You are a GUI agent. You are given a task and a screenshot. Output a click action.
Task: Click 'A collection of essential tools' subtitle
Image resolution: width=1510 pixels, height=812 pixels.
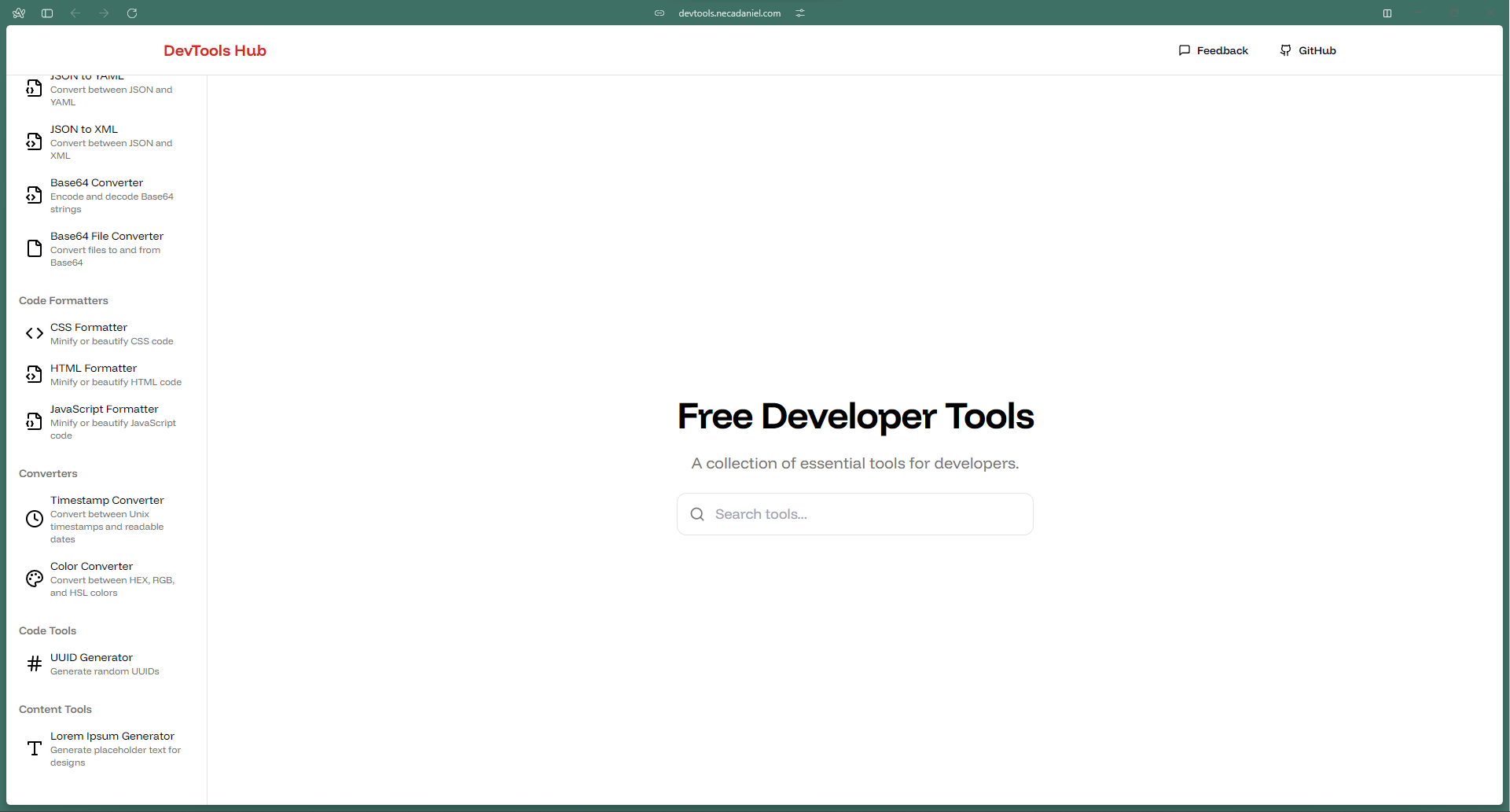point(855,463)
